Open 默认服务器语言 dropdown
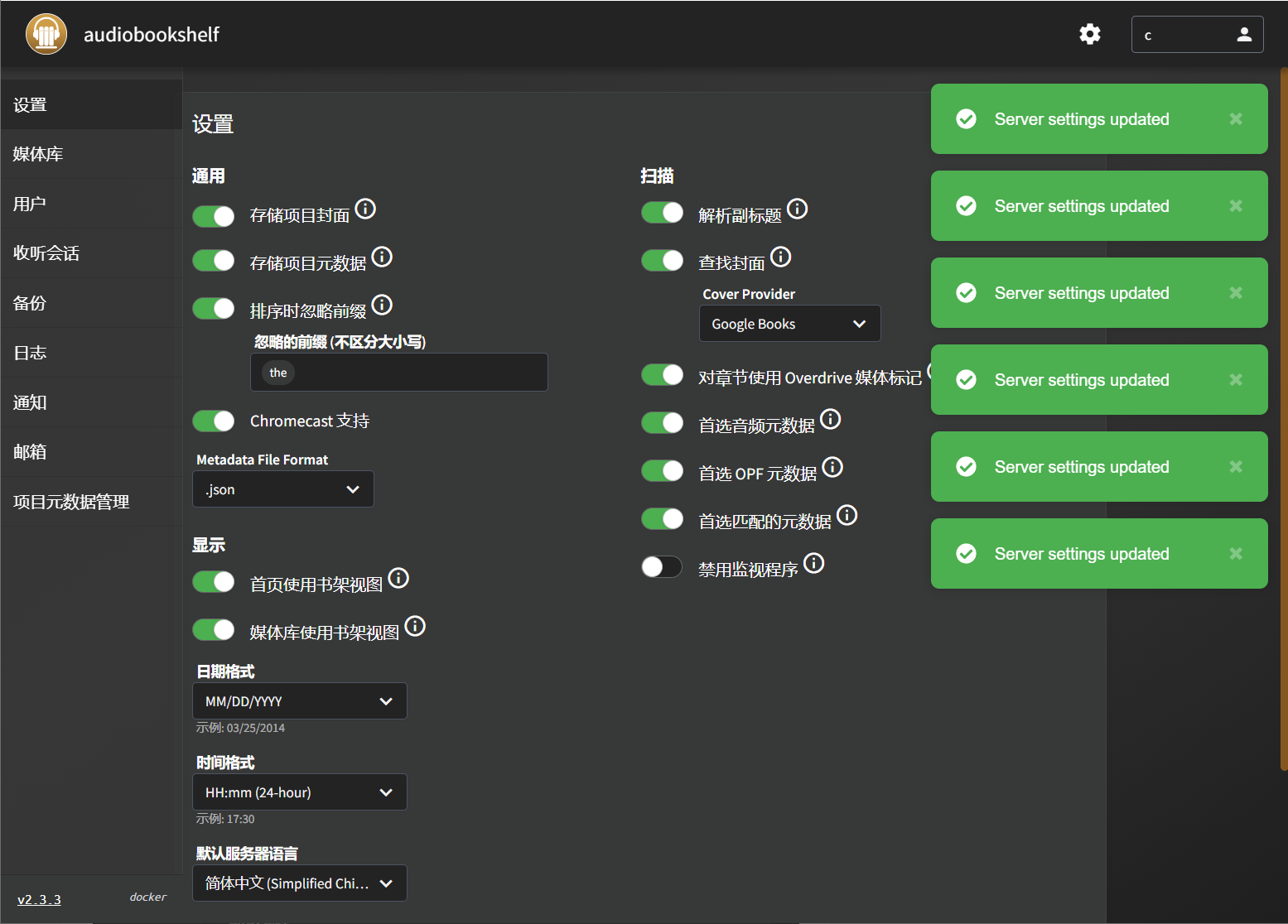The image size is (1288, 924). click(x=300, y=883)
